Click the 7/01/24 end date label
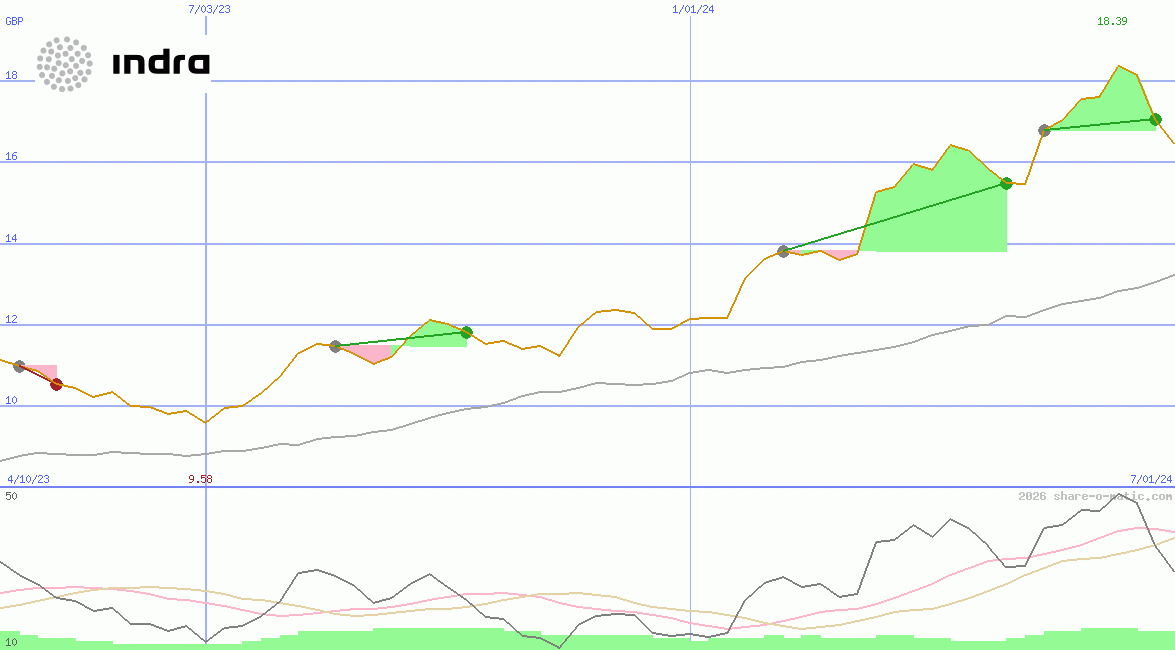The width and height of the screenshot is (1175, 650). 1151,479
